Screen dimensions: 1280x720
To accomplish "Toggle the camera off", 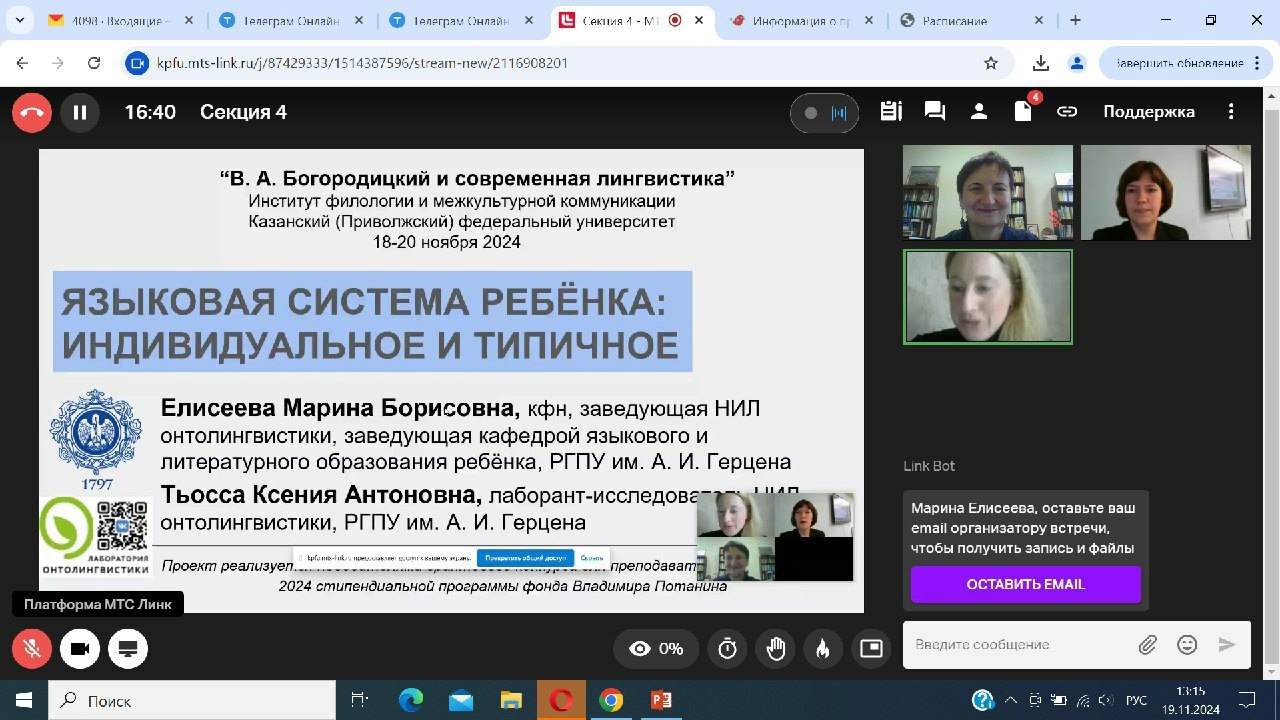I will 80,648.
